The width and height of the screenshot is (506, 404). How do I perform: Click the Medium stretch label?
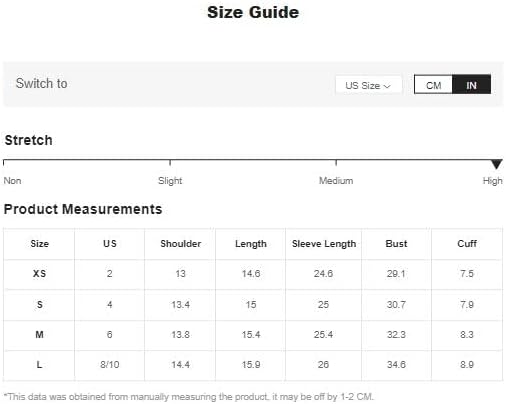[x=336, y=181]
